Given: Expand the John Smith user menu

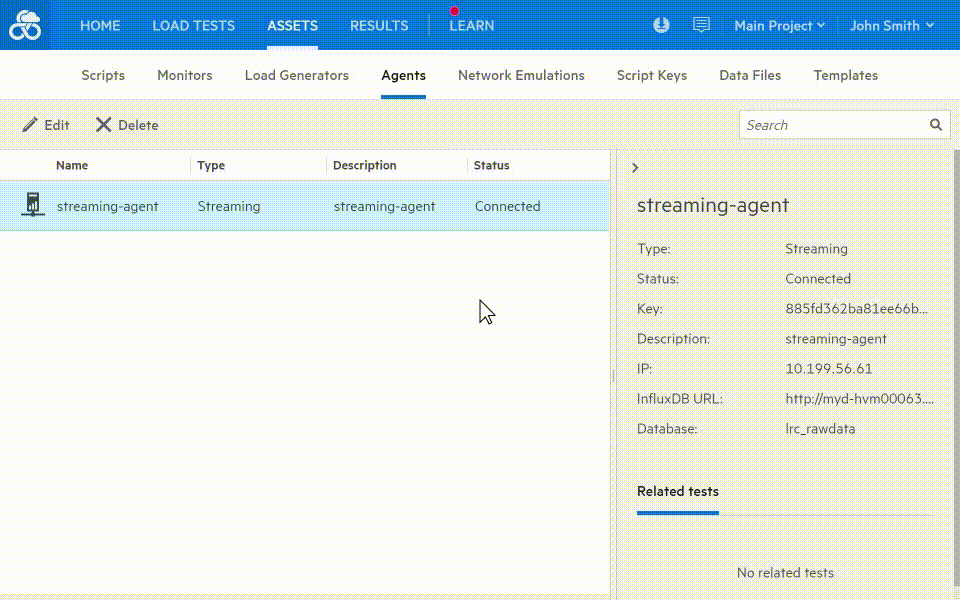Looking at the screenshot, I should coord(891,26).
